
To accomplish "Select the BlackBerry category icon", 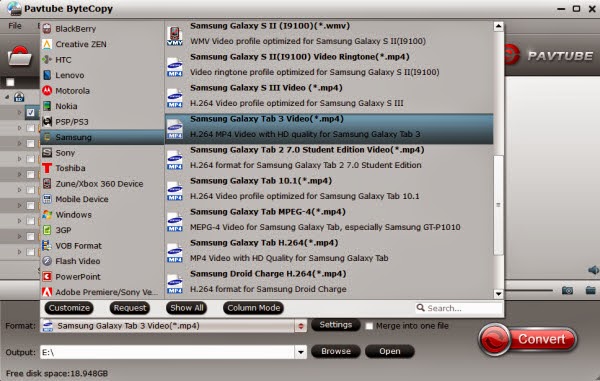I will (47, 29).
